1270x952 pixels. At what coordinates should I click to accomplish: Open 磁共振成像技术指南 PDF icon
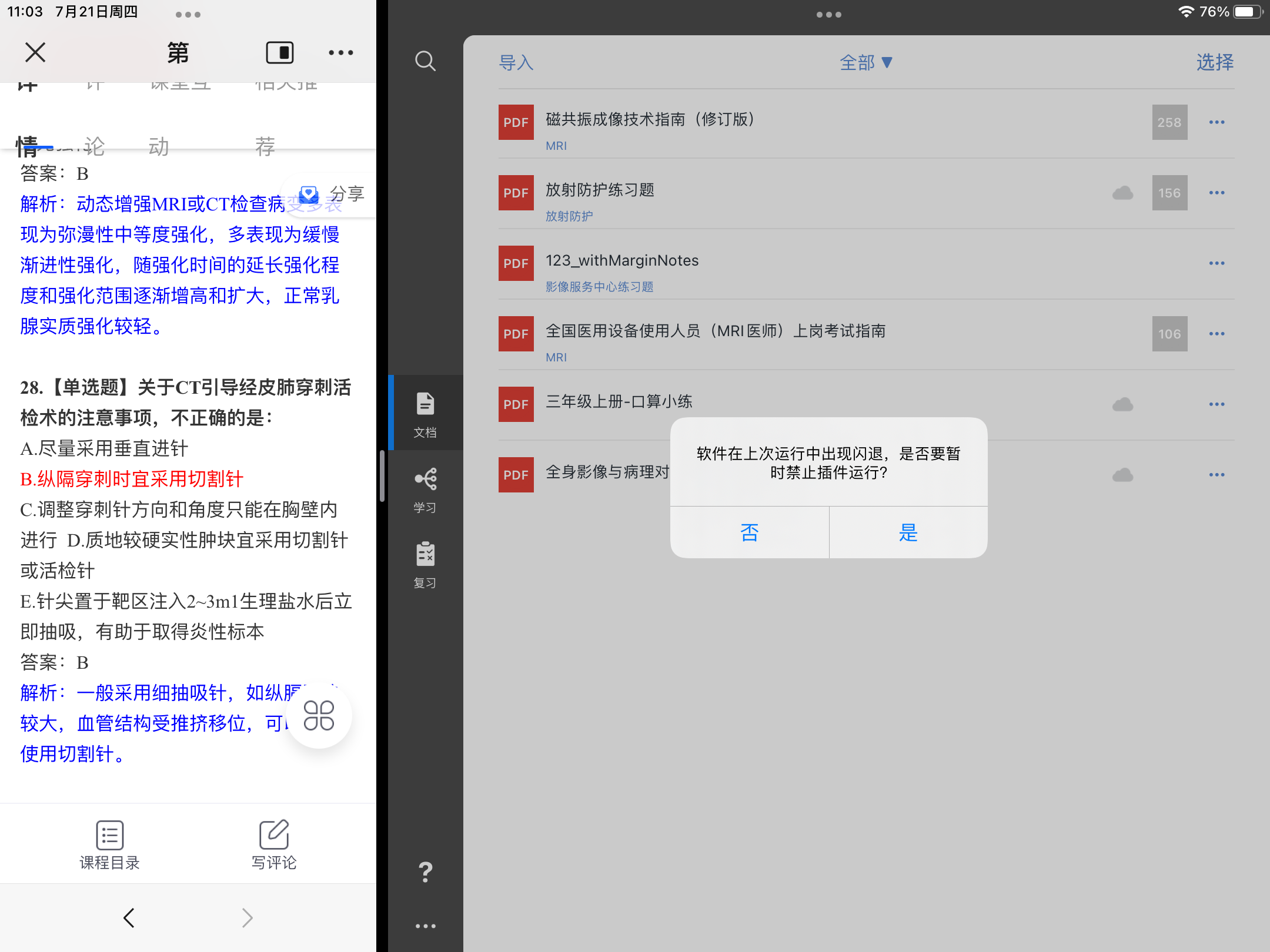516,122
